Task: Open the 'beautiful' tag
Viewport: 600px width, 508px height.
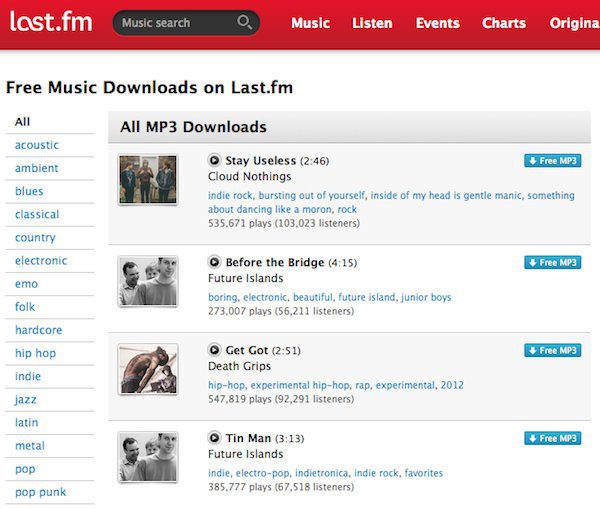Action: point(313,297)
